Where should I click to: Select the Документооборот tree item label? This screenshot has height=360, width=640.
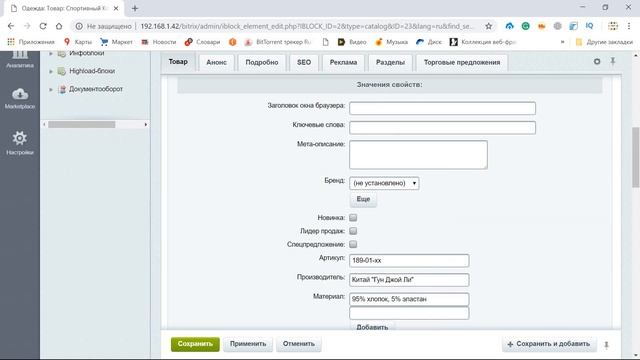96,89
